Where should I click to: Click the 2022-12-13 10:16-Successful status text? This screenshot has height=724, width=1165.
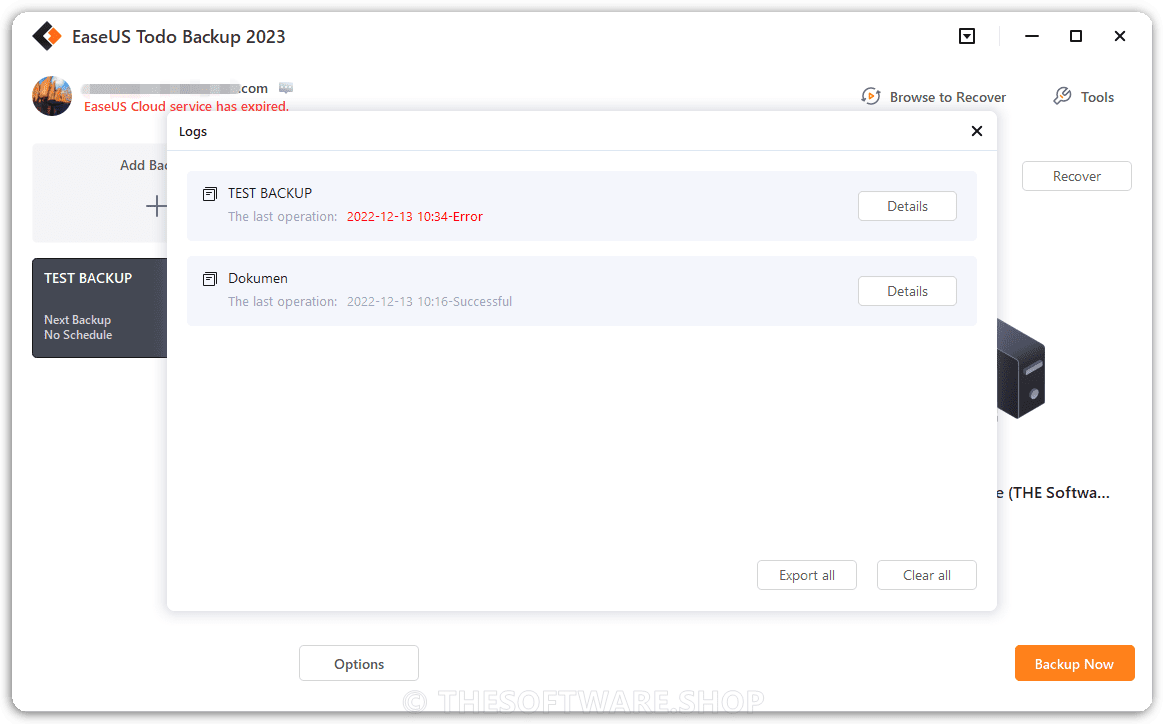[429, 301]
